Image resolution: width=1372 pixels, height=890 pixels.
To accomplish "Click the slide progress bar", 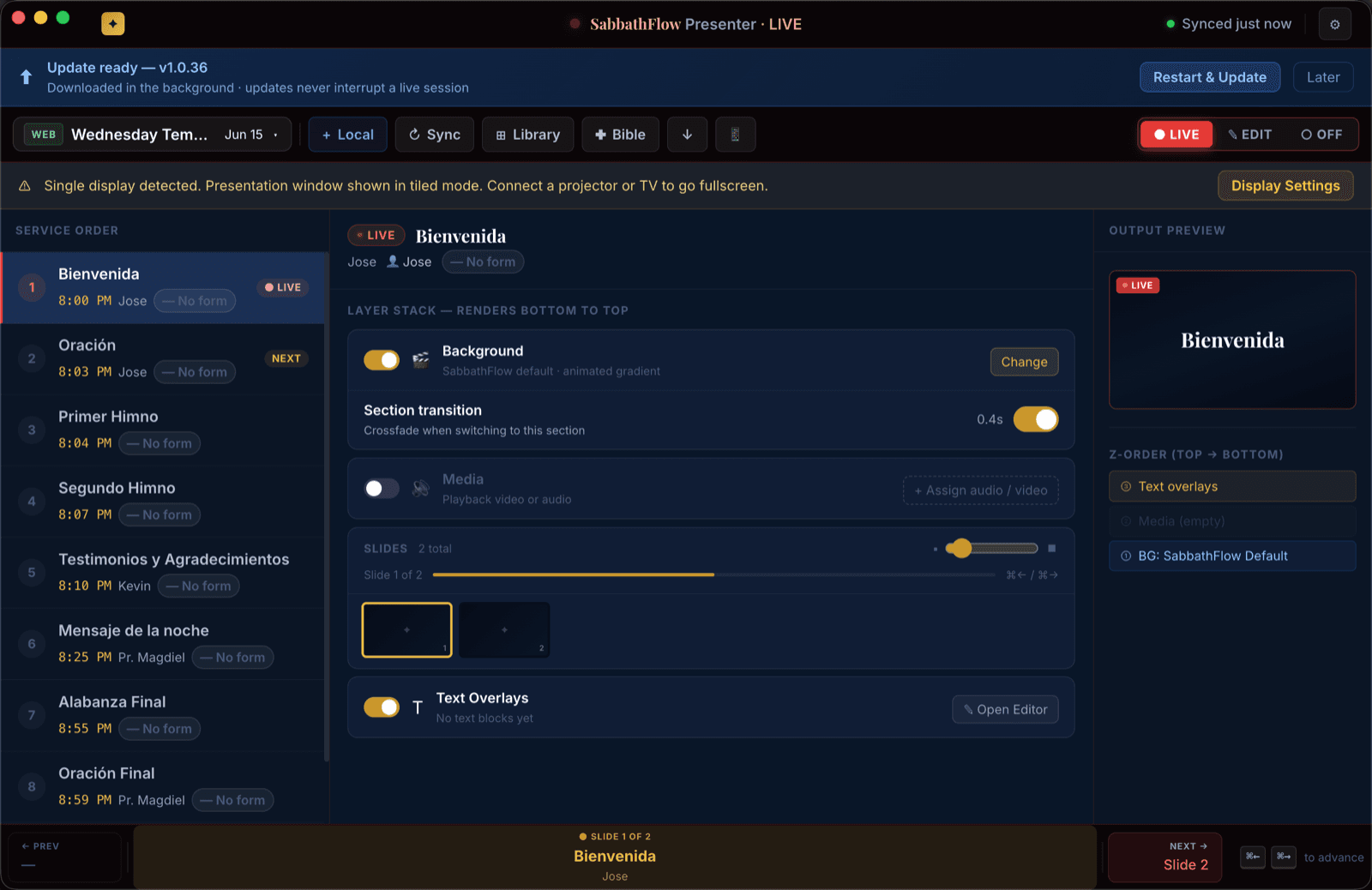I will [x=714, y=574].
